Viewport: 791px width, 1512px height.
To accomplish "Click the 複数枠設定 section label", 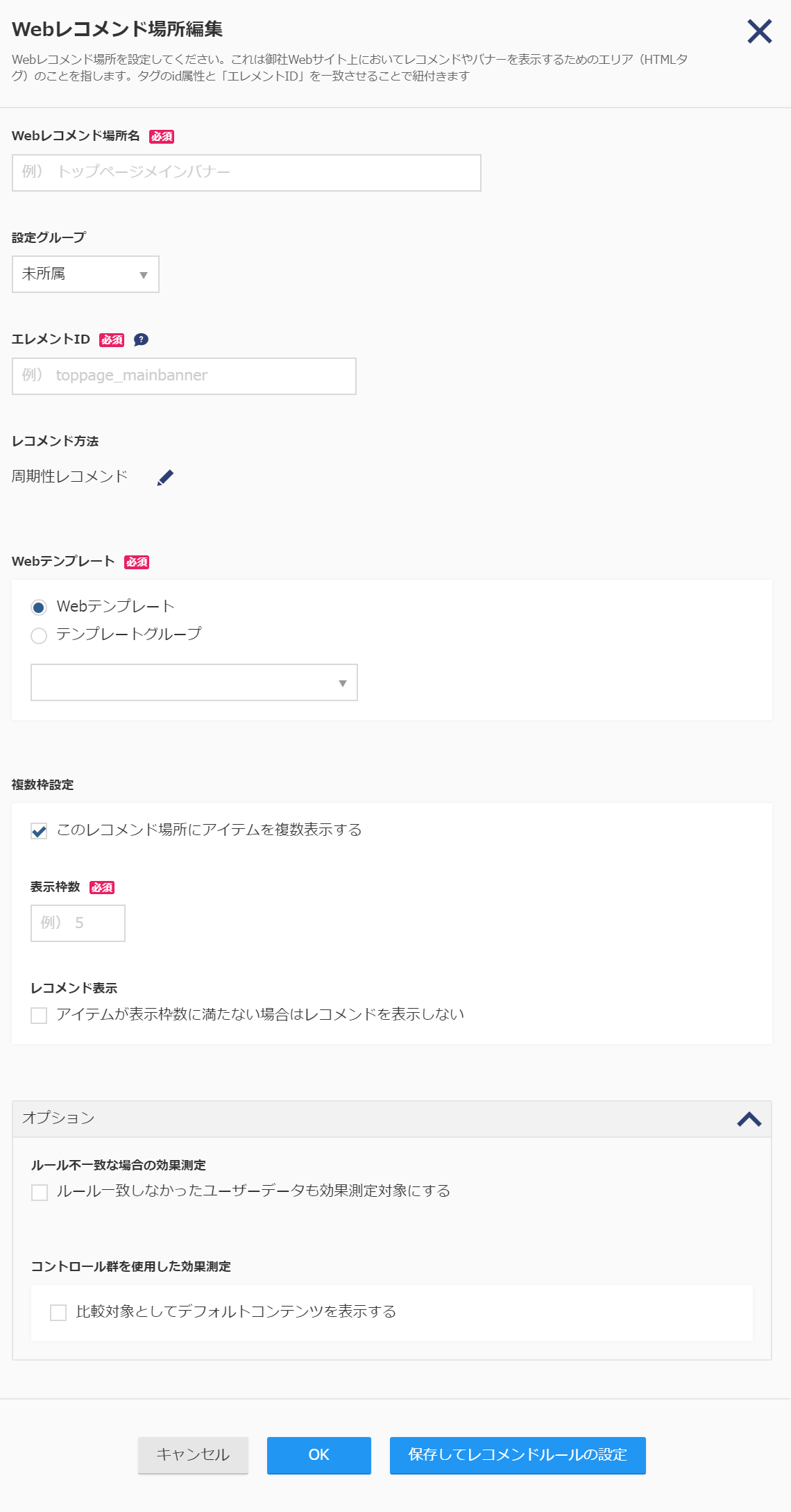I will click(x=42, y=784).
